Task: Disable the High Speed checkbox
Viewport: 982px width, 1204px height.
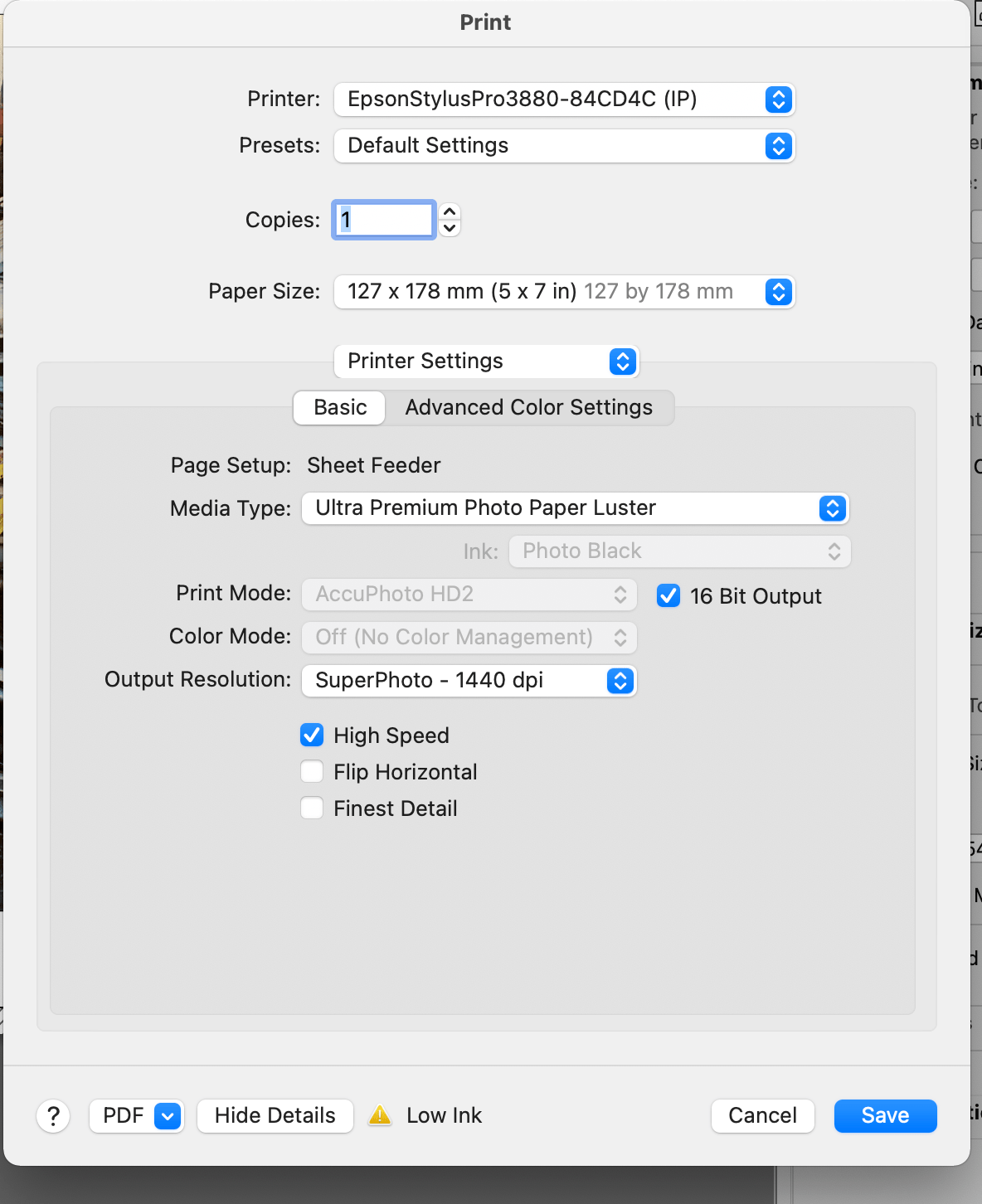Action: (x=311, y=735)
